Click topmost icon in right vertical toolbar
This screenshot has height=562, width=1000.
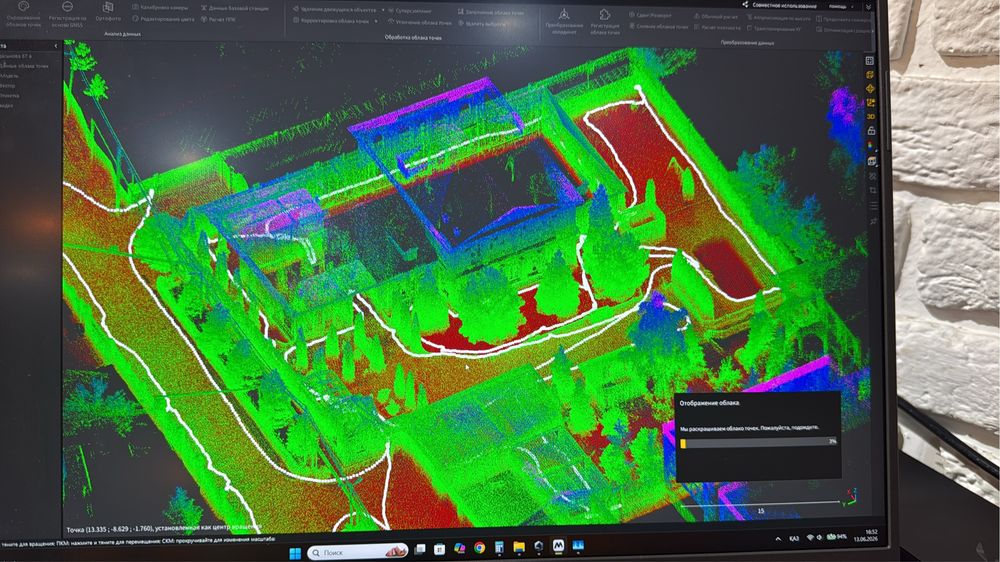(x=869, y=61)
